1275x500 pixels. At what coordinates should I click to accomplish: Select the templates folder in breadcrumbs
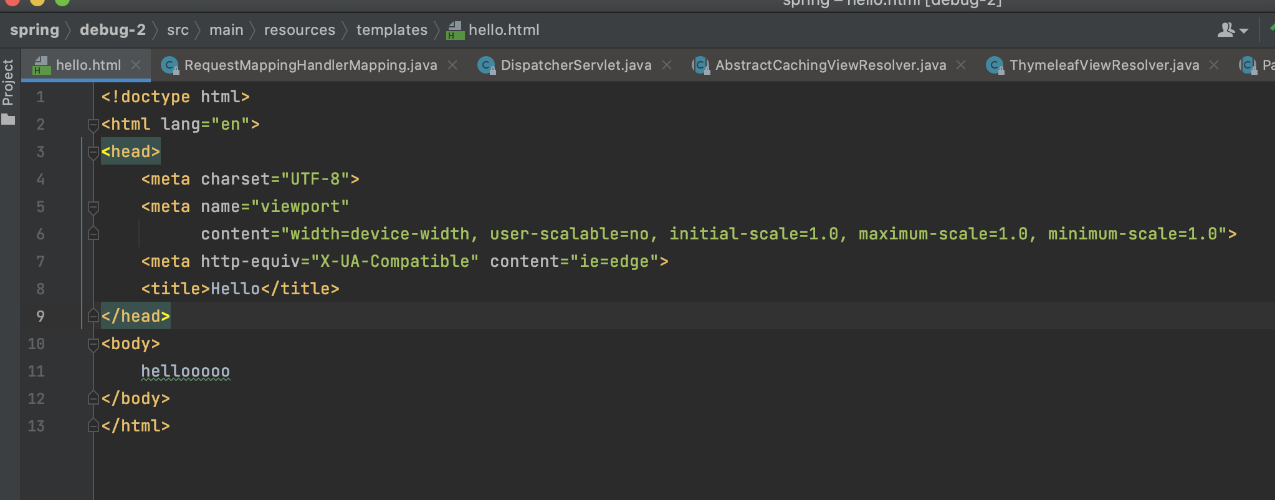pyautogui.click(x=392, y=30)
